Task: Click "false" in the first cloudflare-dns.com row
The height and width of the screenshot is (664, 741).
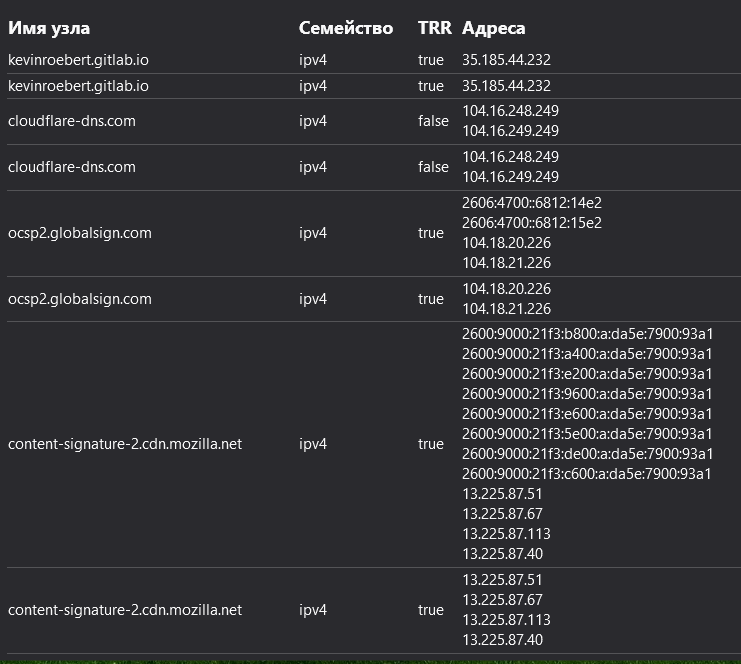Action: [x=433, y=121]
